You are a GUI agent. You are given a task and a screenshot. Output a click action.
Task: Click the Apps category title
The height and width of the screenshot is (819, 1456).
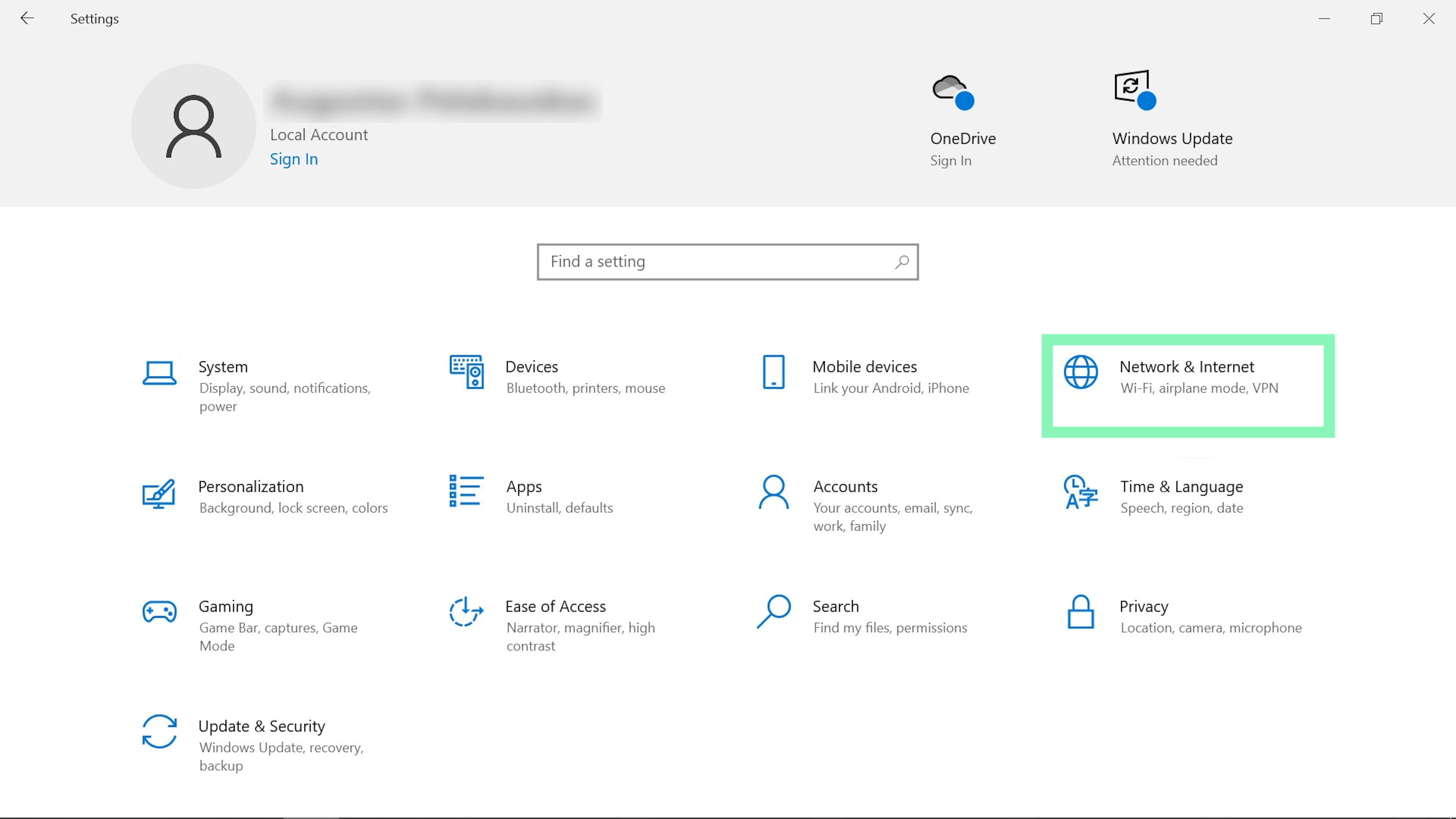524,486
